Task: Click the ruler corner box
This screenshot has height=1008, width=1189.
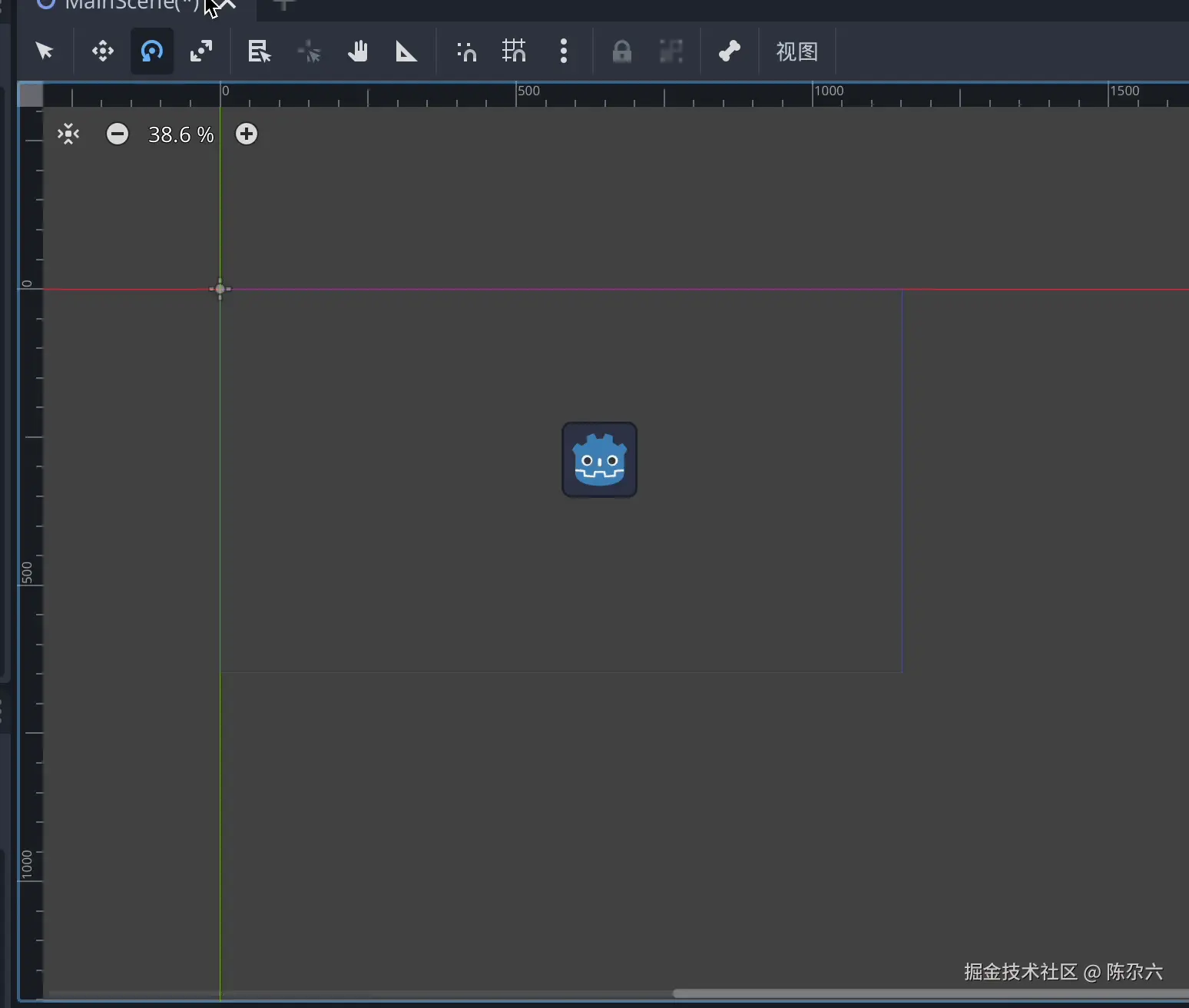Action: [31, 94]
